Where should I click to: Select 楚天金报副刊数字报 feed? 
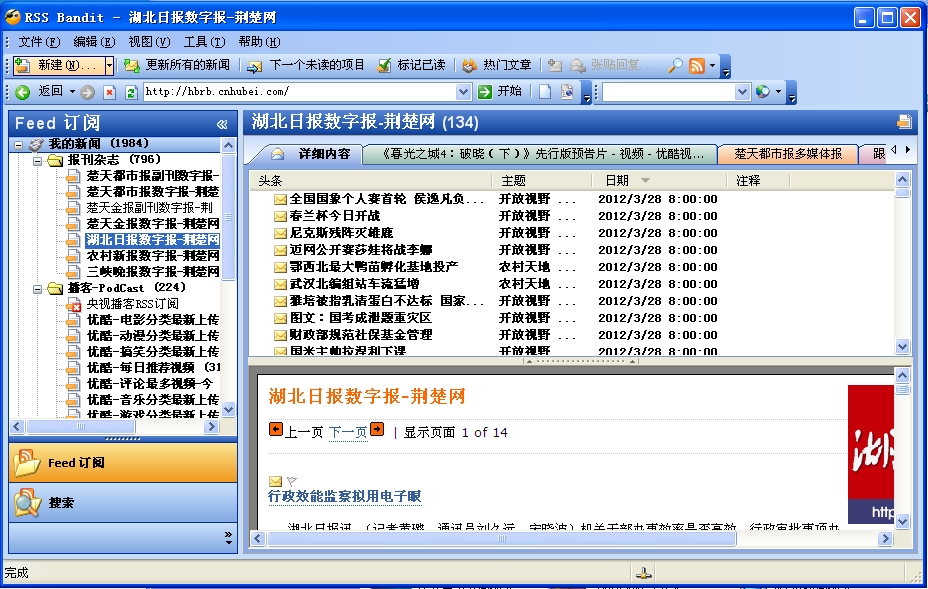(x=149, y=208)
